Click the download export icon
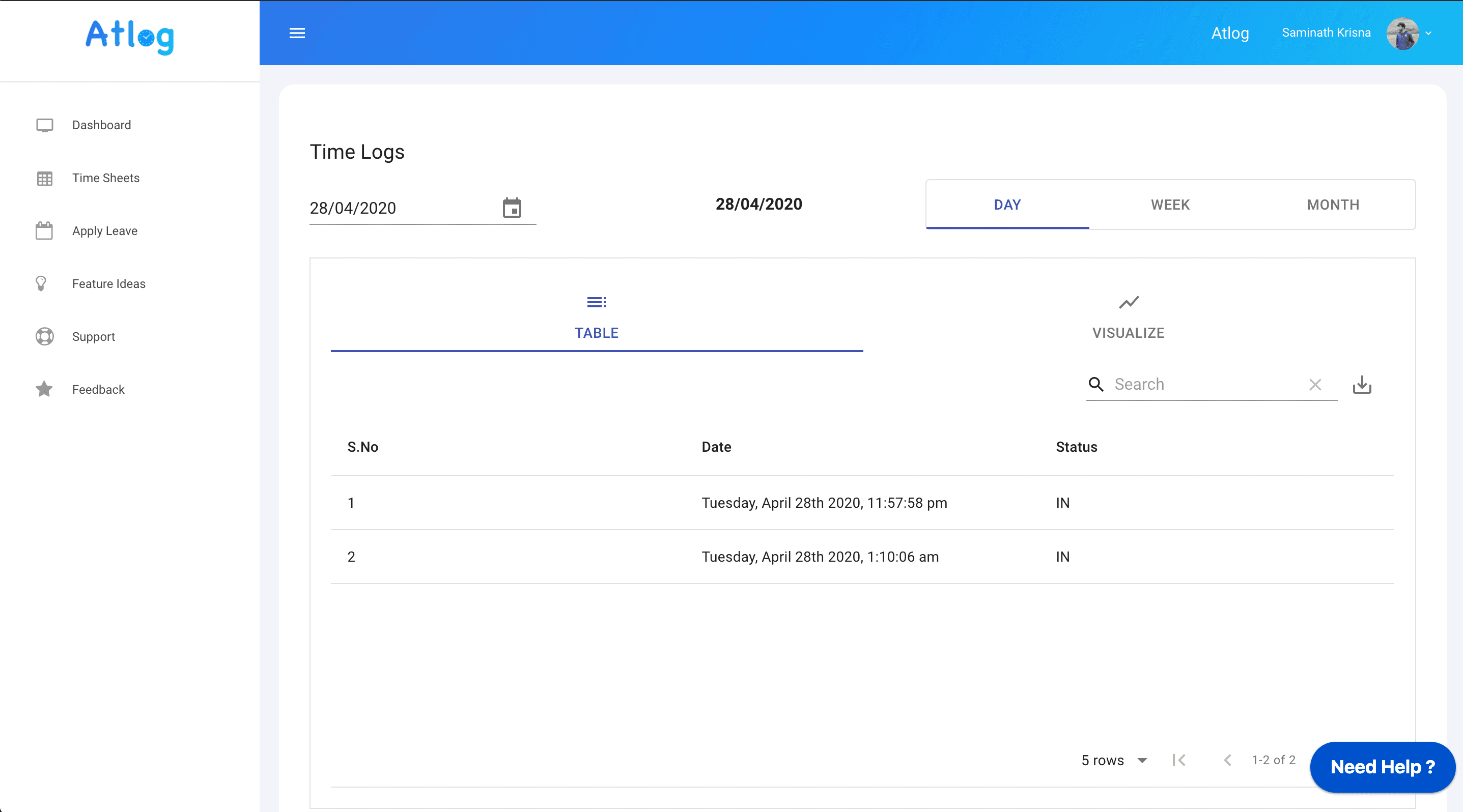1463x812 pixels. coord(1361,385)
